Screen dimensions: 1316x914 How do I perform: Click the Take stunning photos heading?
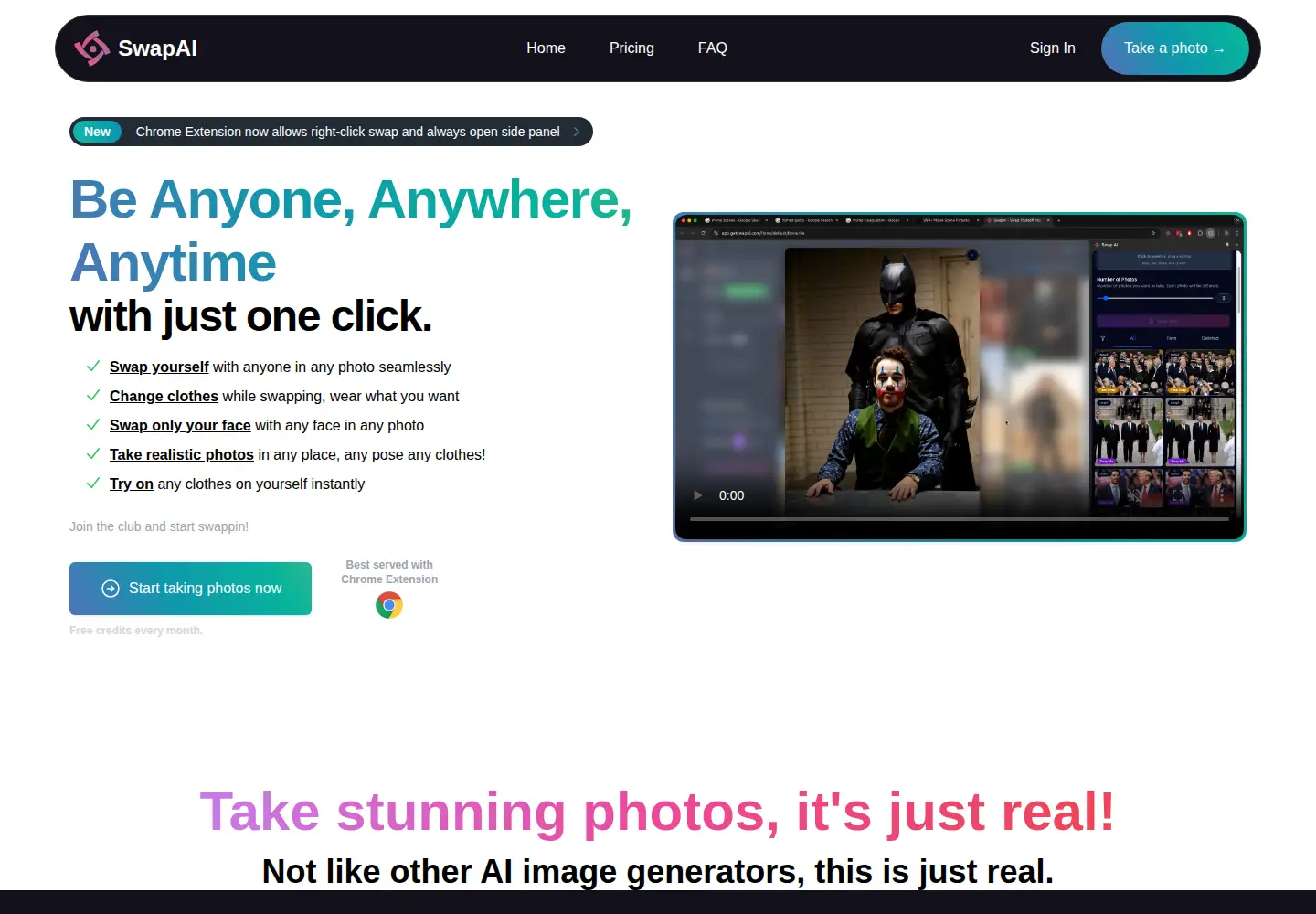coord(658,812)
